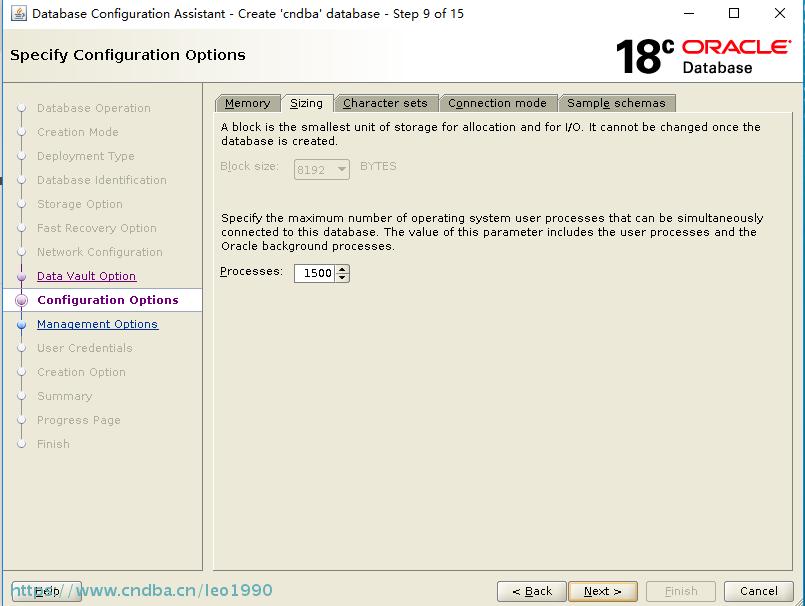805x606 pixels.
Task: Go to Management Options step
Action: point(98,324)
